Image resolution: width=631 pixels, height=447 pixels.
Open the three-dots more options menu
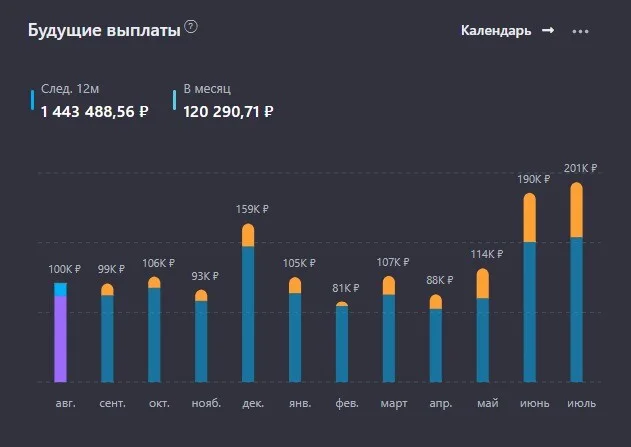coord(580,31)
